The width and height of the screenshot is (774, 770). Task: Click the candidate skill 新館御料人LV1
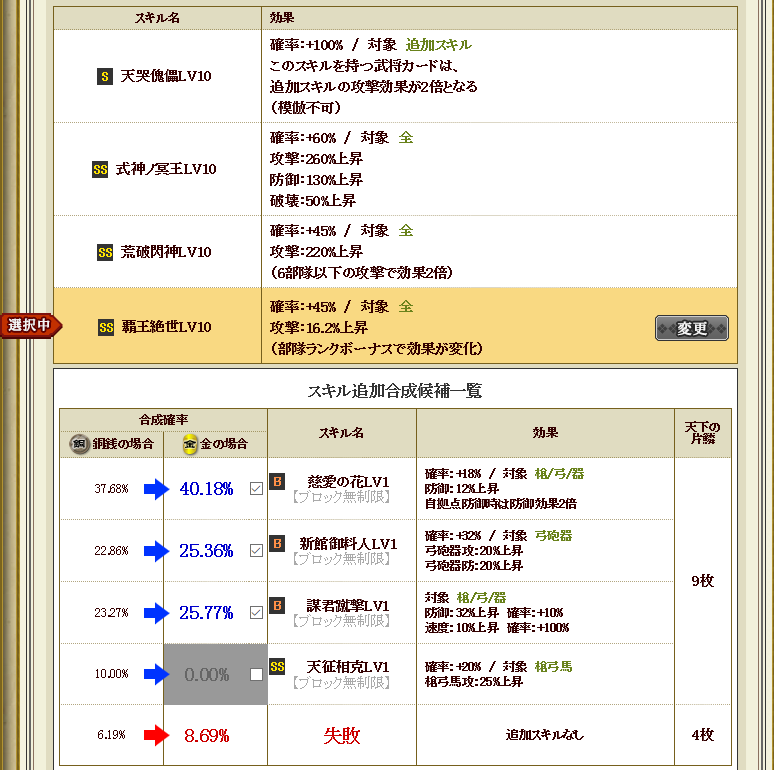click(348, 544)
